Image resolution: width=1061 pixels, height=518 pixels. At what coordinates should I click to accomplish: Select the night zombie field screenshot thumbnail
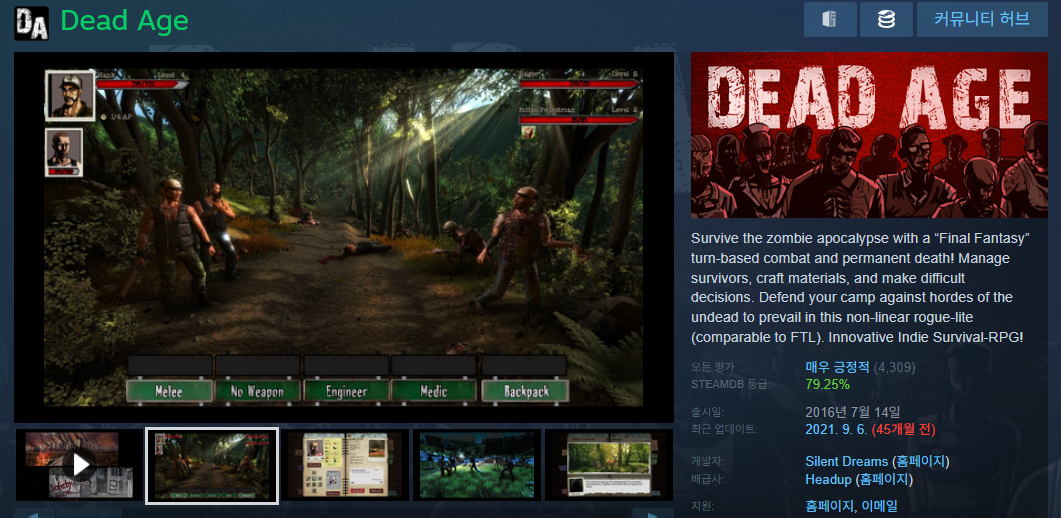click(x=476, y=465)
